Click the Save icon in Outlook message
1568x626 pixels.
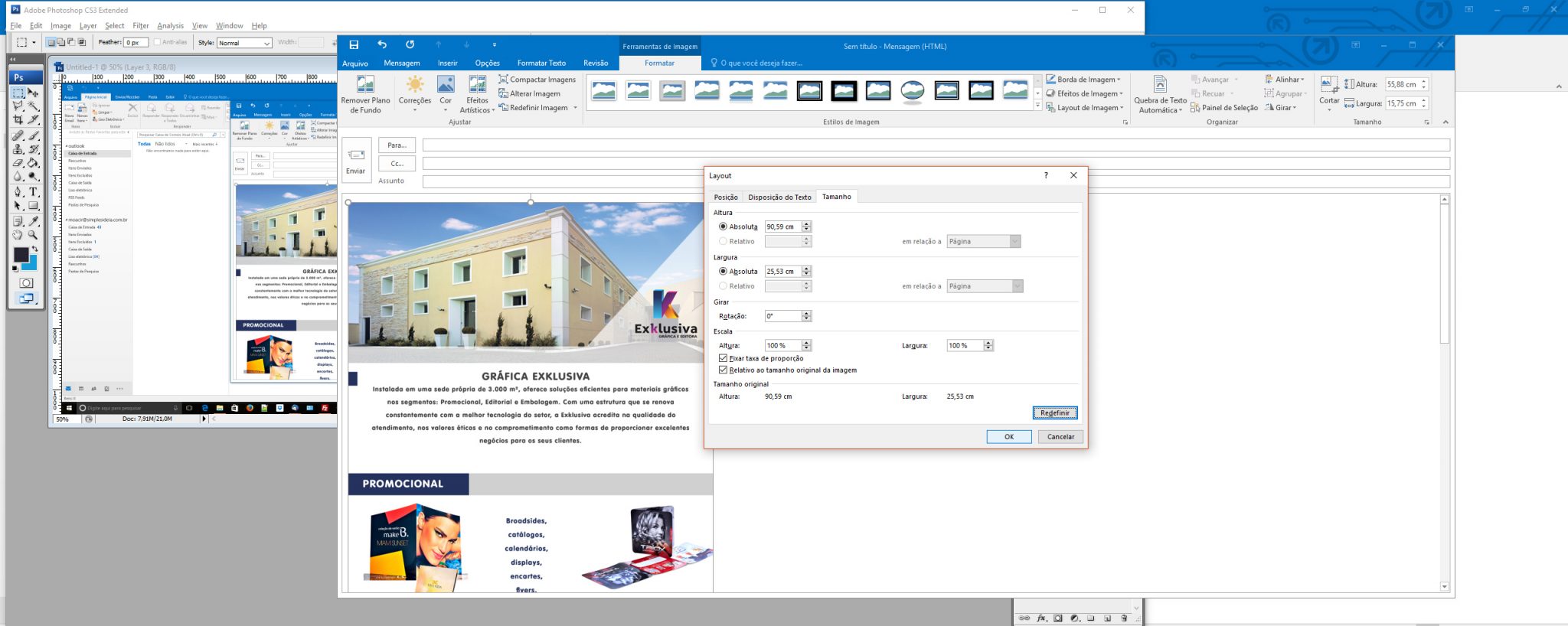tap(354, 45)
